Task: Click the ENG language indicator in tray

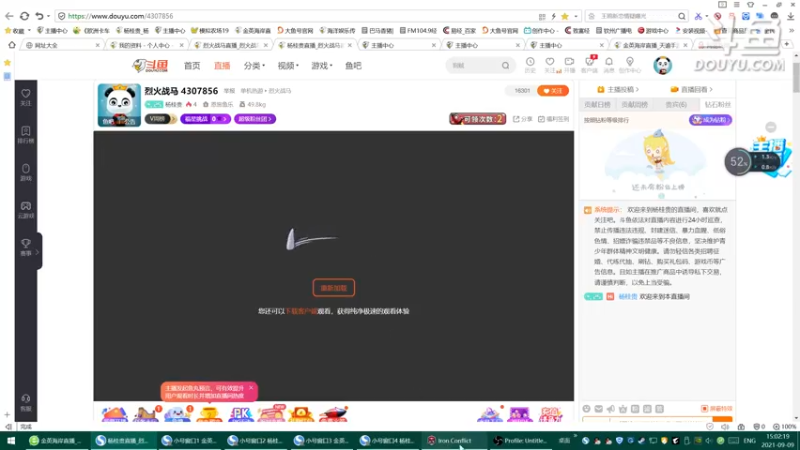Action: point(749,440)
